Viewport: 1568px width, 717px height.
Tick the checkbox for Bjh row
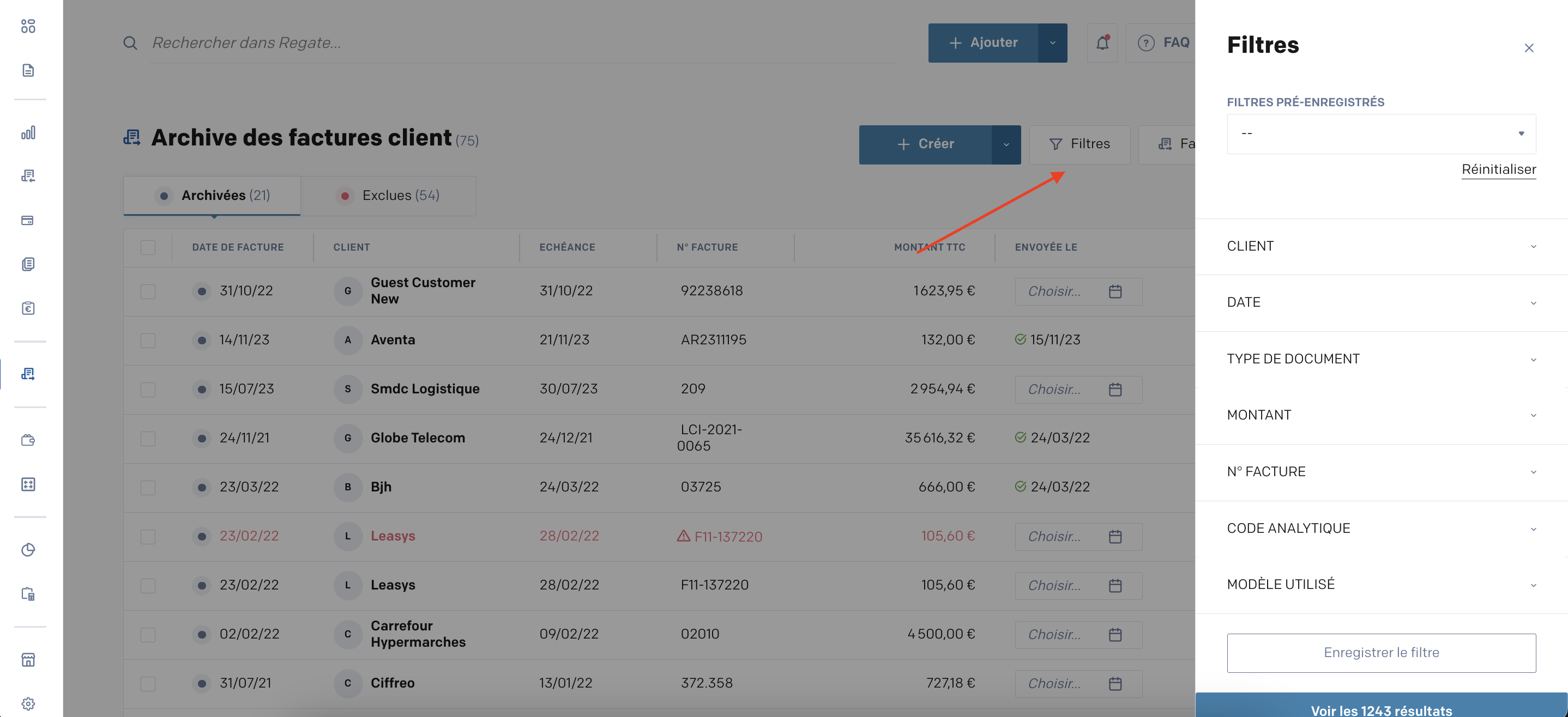148,487
